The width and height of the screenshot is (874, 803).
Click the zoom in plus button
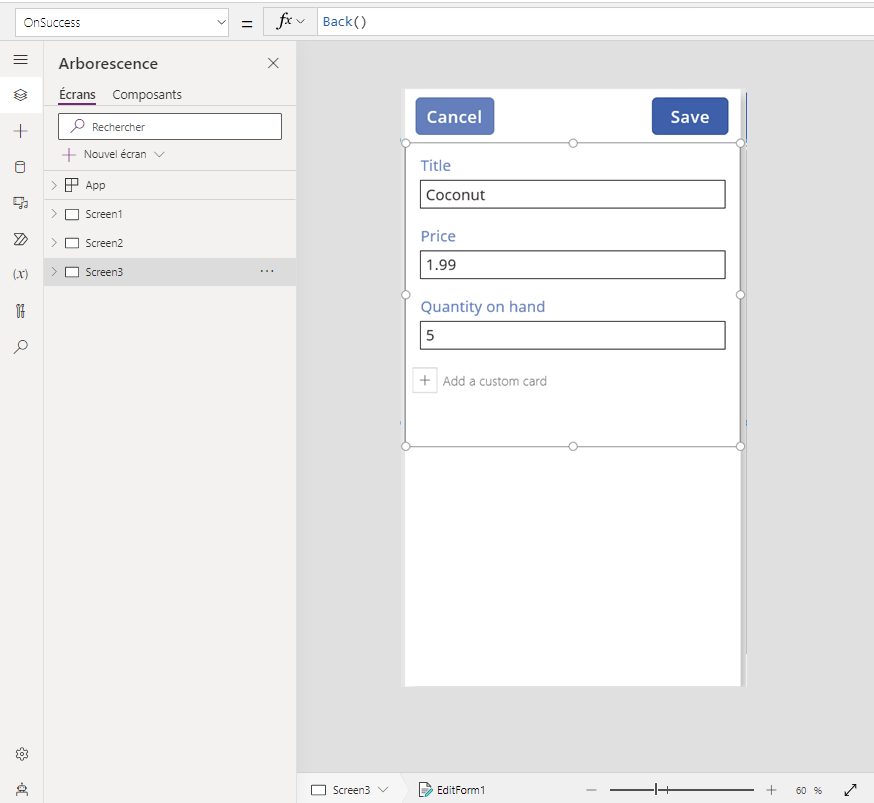(771, 790)
